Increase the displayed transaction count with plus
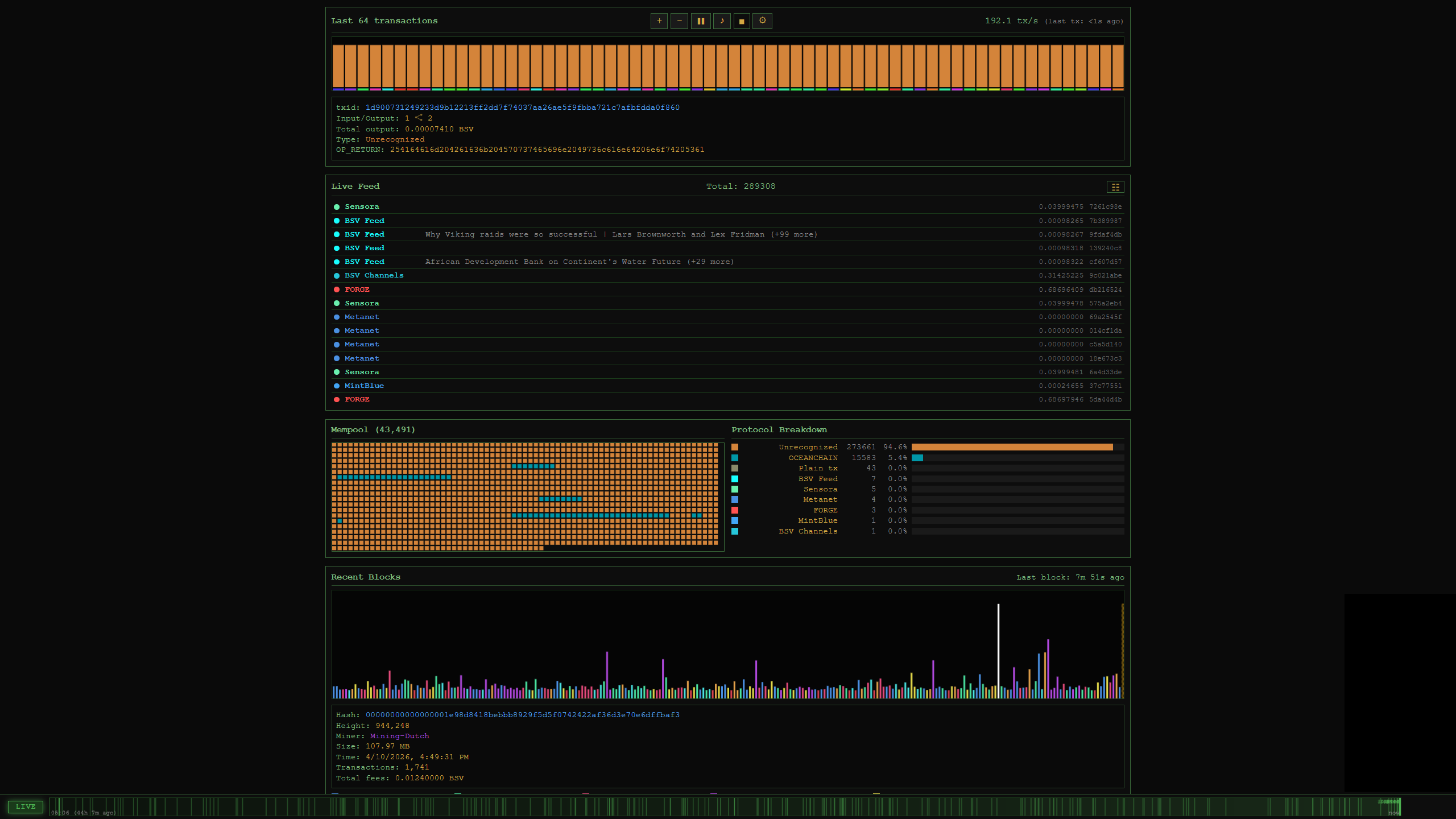The height and width of the screenshot is (819, 1456). pyautogui.click(x=659, y=21)
